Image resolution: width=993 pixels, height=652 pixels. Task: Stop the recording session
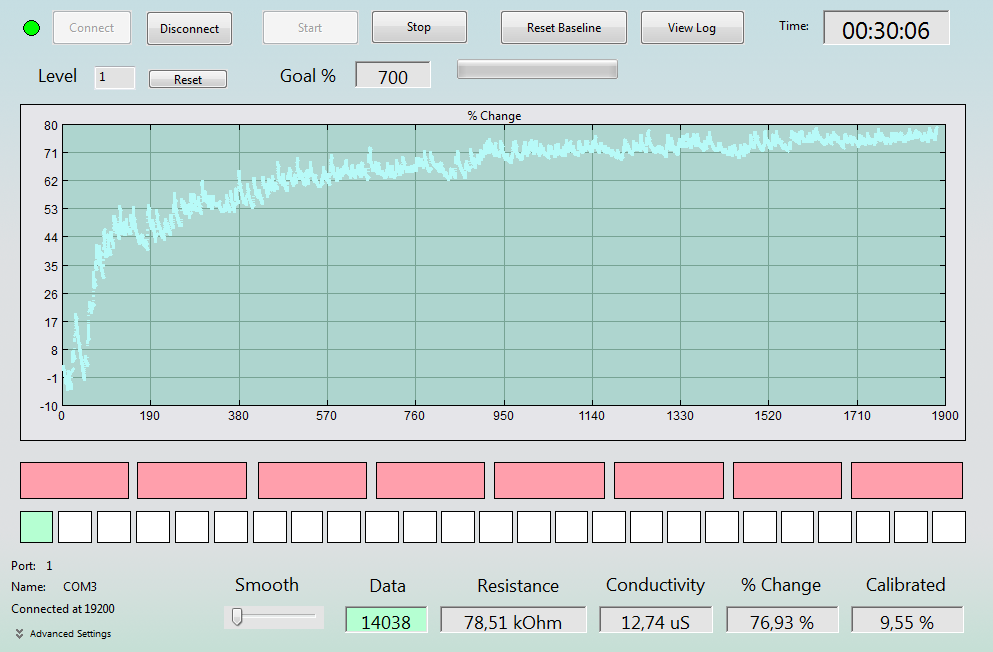(x=419, y=27)
